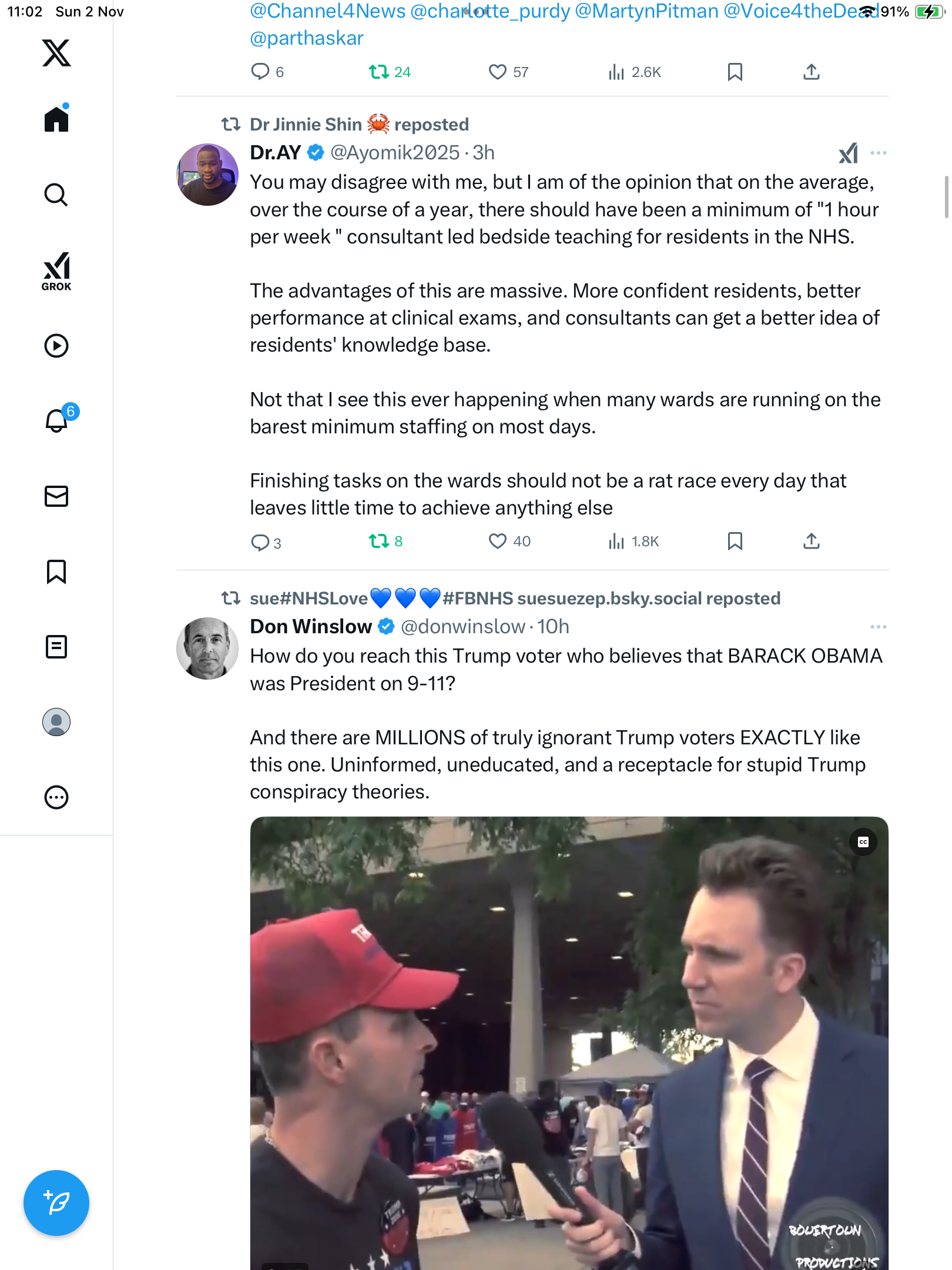Image resolution: width=952 pixels, height=1270 pixels.
Task: Open the Search page from sidebar
Action: tap(56, 195)
